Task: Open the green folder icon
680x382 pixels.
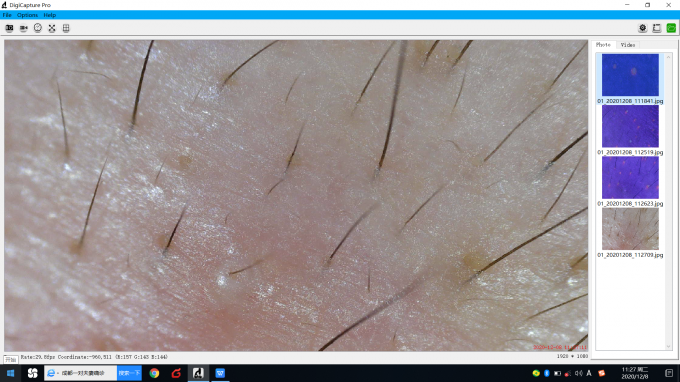Action: pos(671,28)
